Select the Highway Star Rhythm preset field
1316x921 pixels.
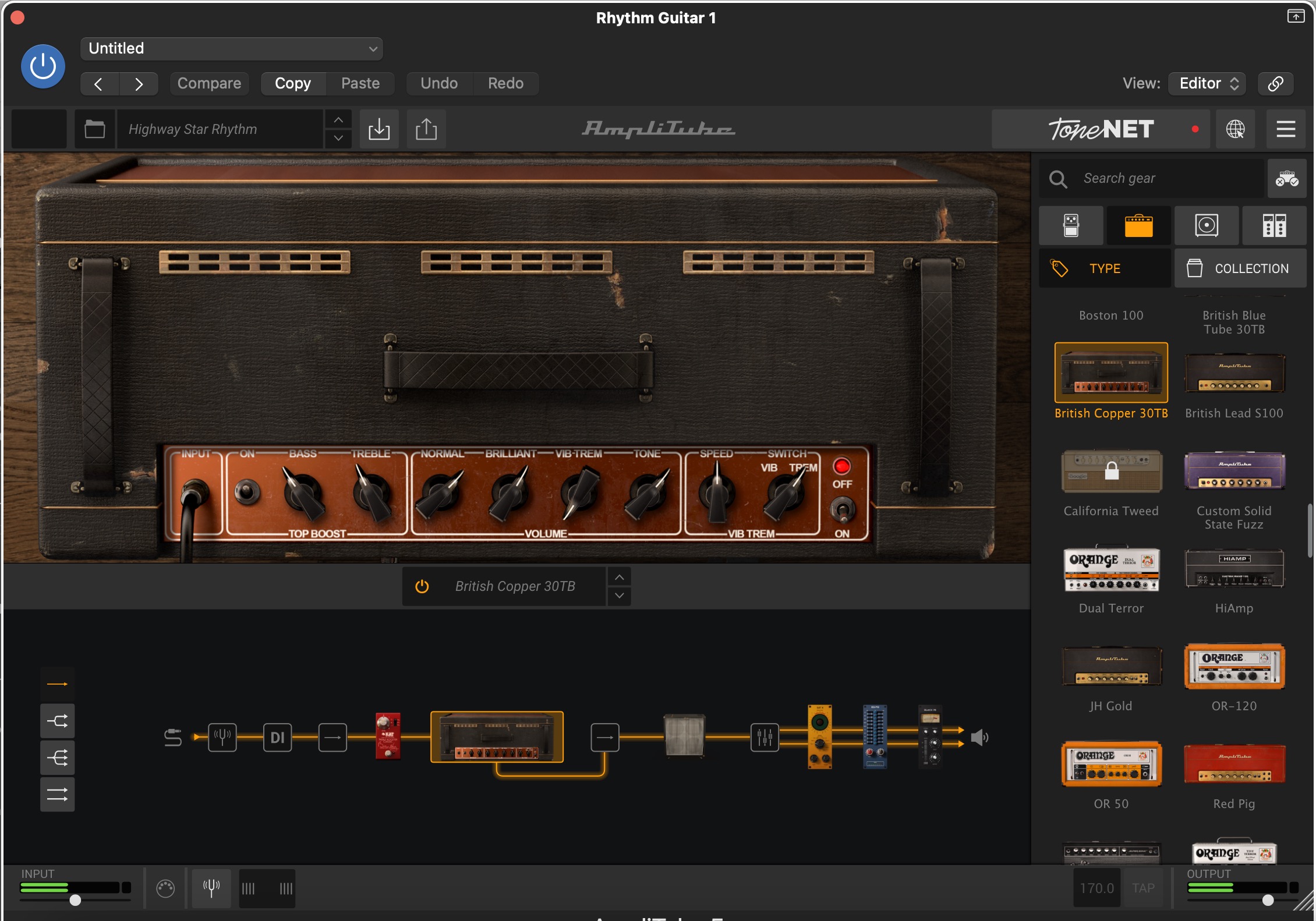tap(220, 129)
